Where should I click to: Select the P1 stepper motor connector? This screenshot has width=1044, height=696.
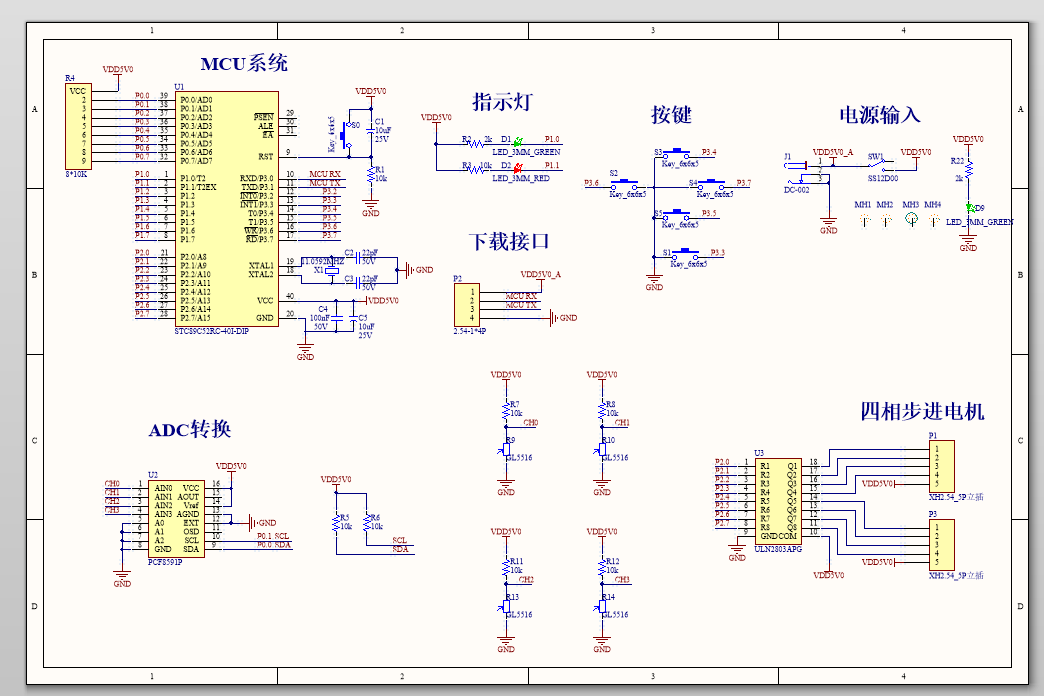(941, 466)
